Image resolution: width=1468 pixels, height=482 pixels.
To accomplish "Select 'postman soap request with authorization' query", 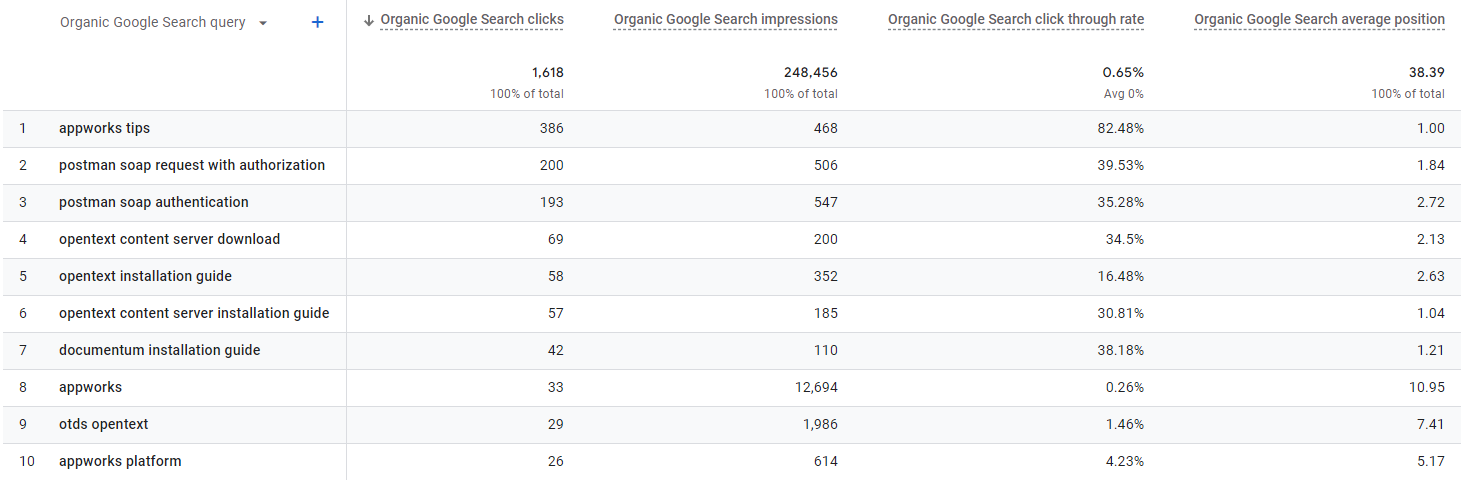I will pos(192,165).
